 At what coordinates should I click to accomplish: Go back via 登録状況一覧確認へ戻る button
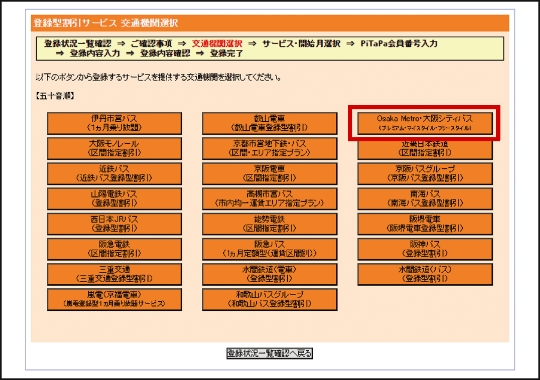click(270, 353)
